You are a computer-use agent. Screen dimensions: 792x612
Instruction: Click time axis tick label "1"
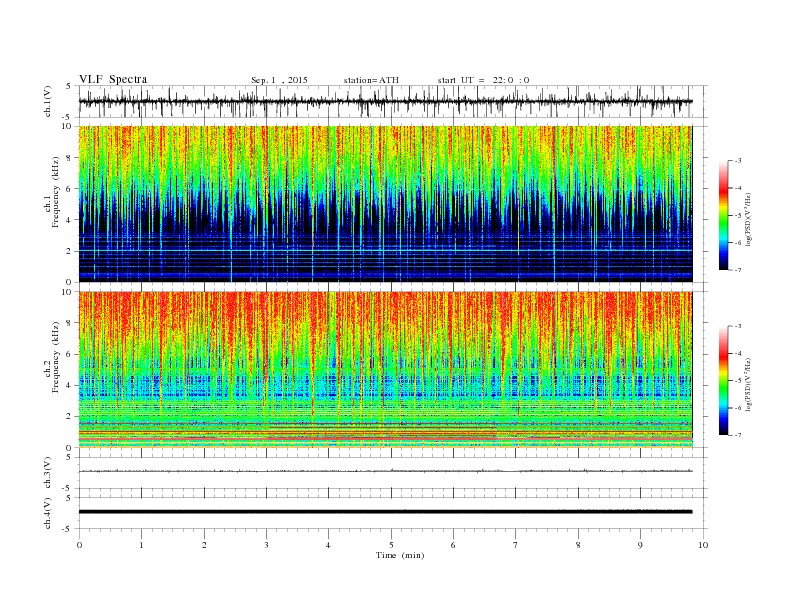point(141,545)
